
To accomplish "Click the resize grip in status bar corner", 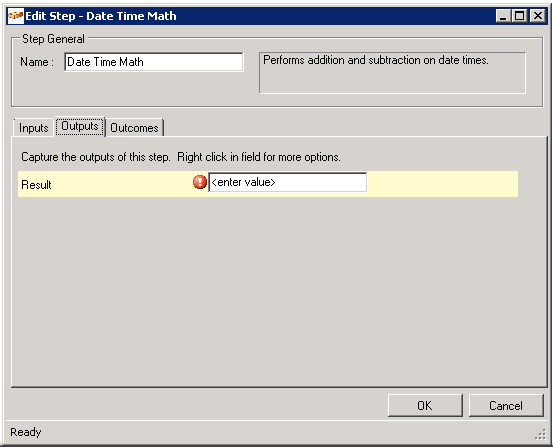I will point(540,435).
